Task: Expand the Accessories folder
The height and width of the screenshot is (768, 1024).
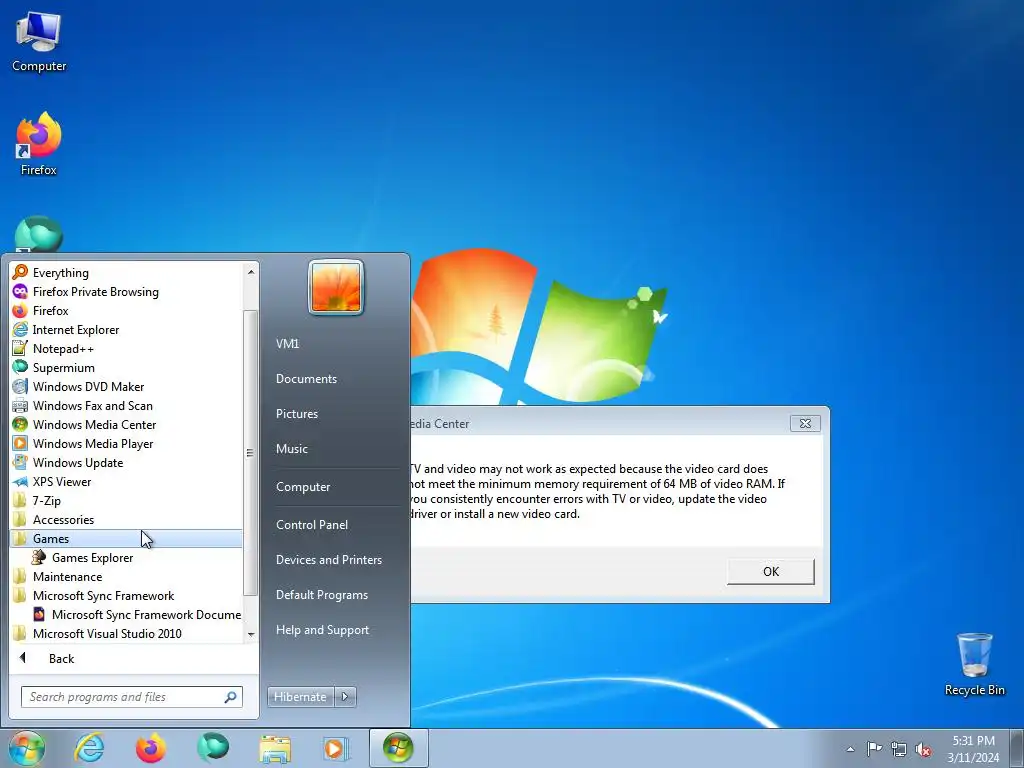Action: coord(126,520)
